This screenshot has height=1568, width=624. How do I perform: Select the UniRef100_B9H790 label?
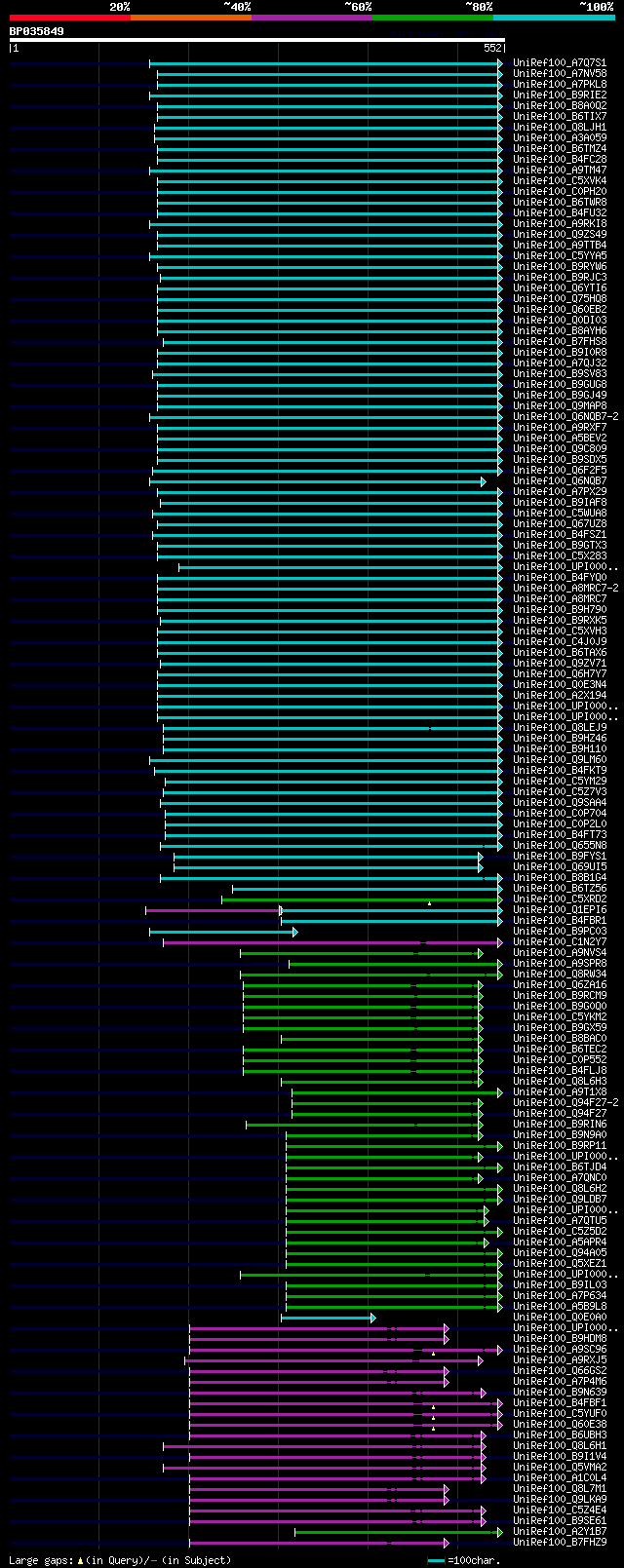[x=560, y=610]
